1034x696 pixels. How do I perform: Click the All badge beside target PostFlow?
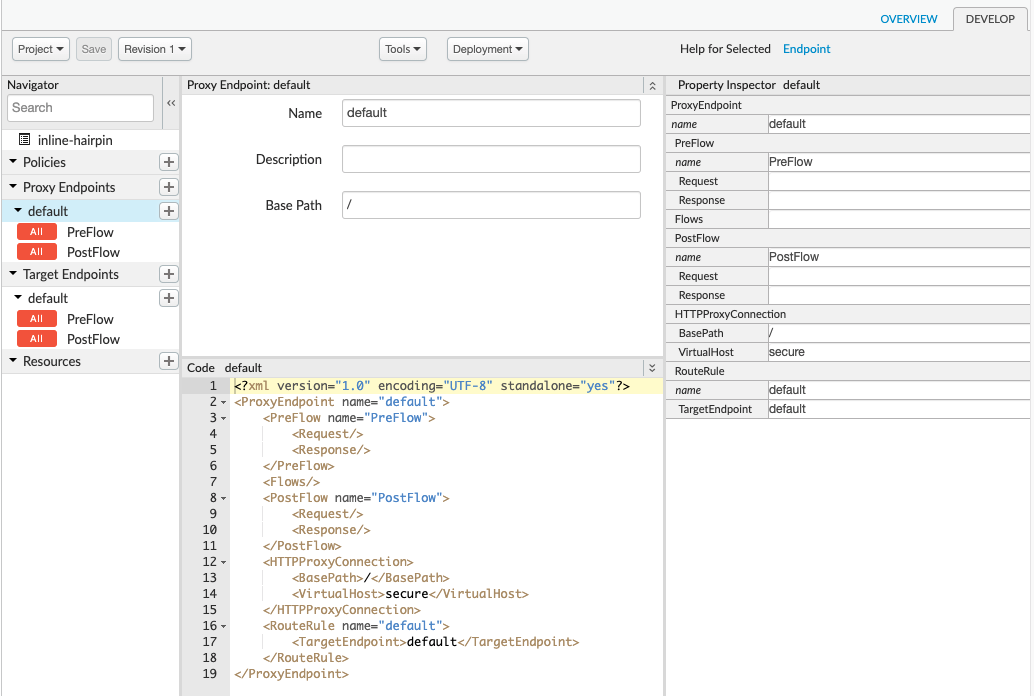pos(36,339)
